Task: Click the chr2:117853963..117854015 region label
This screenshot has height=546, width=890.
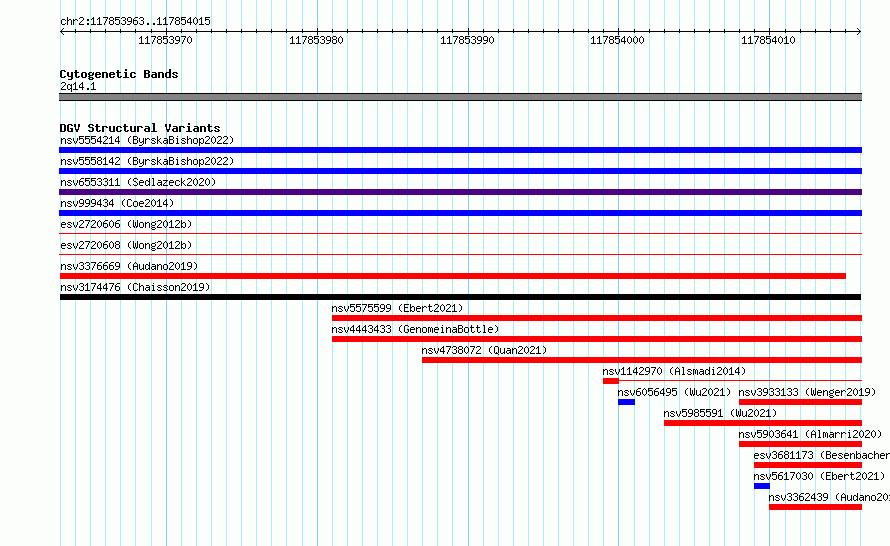Action: [x=135, y=21]
